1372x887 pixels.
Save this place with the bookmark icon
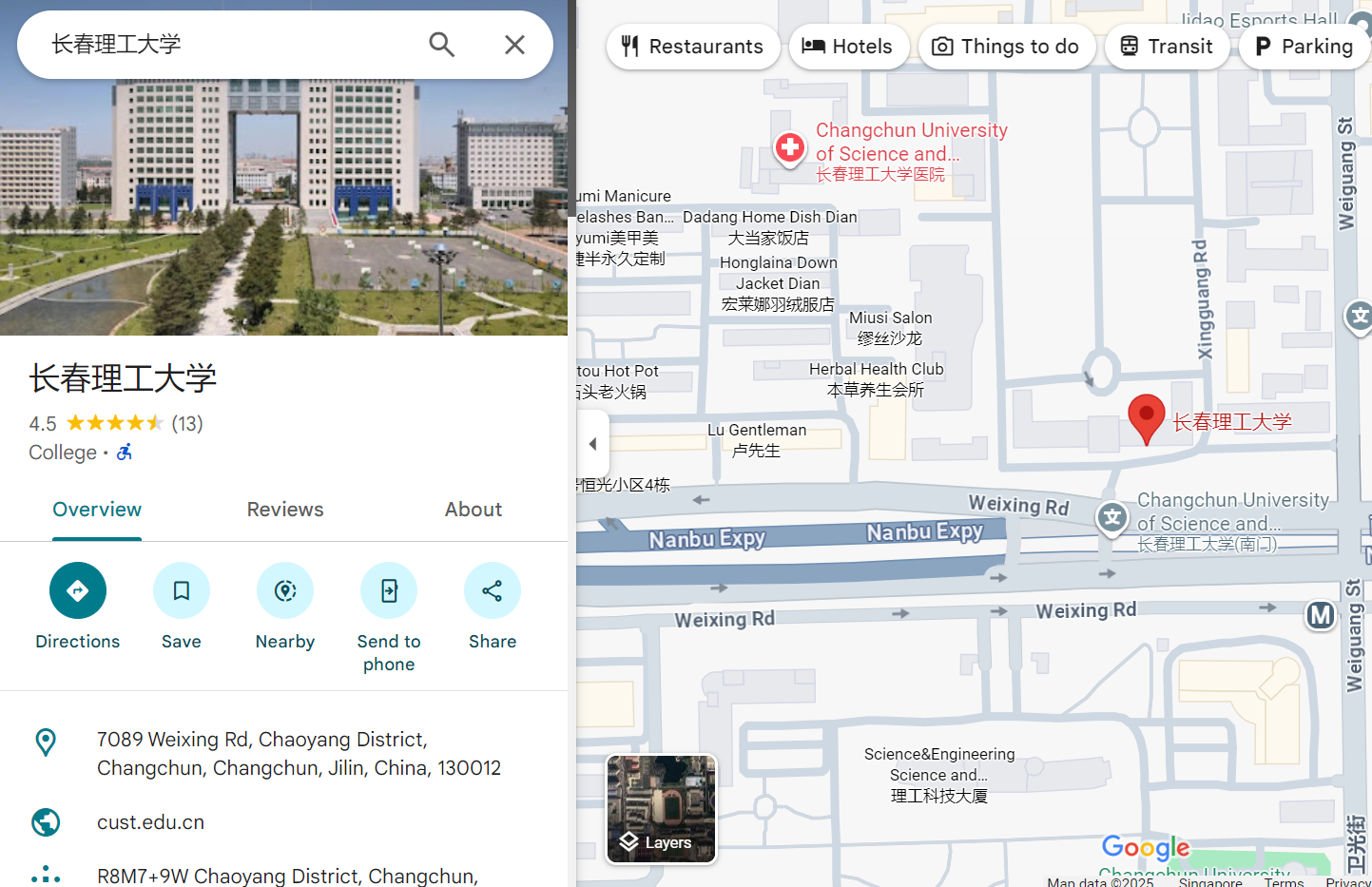coord(182,590)
